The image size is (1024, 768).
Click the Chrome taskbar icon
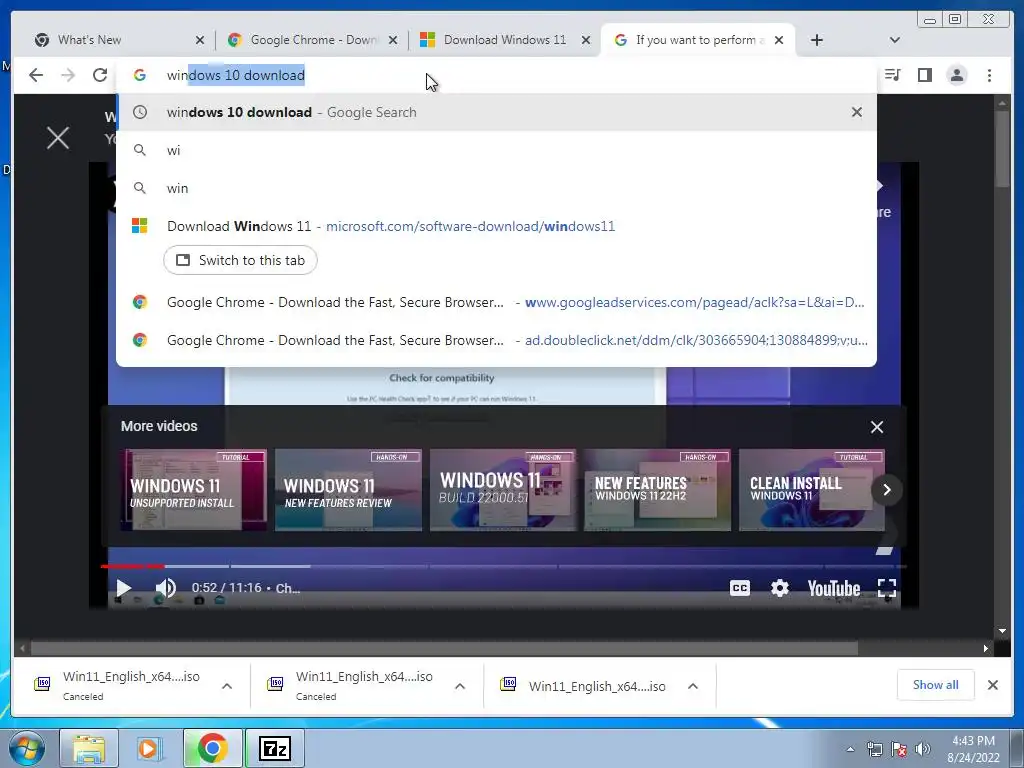coord(212,748)
